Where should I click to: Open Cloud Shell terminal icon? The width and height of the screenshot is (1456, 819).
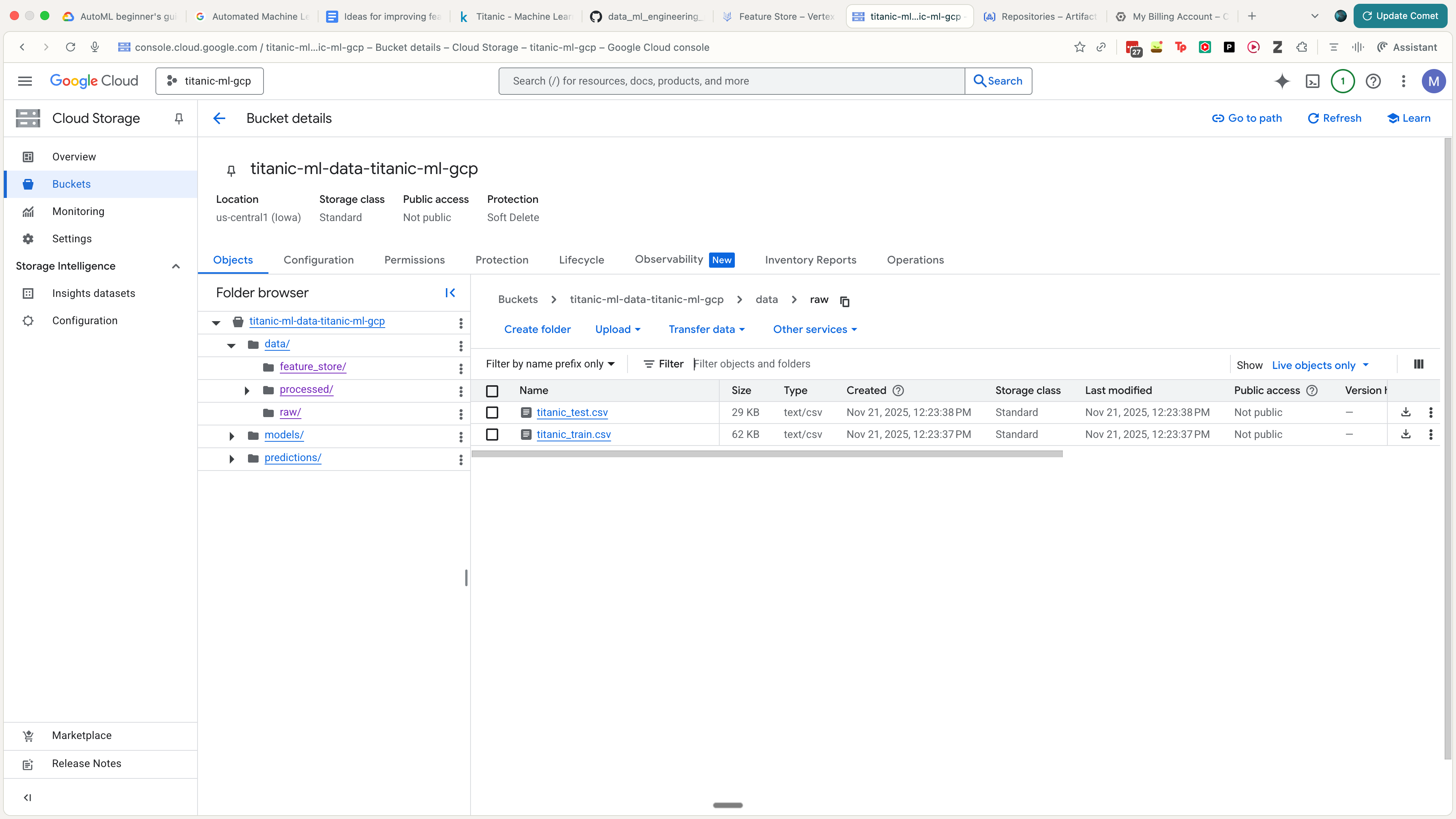pyautogui.click(x=1312, y=82)
